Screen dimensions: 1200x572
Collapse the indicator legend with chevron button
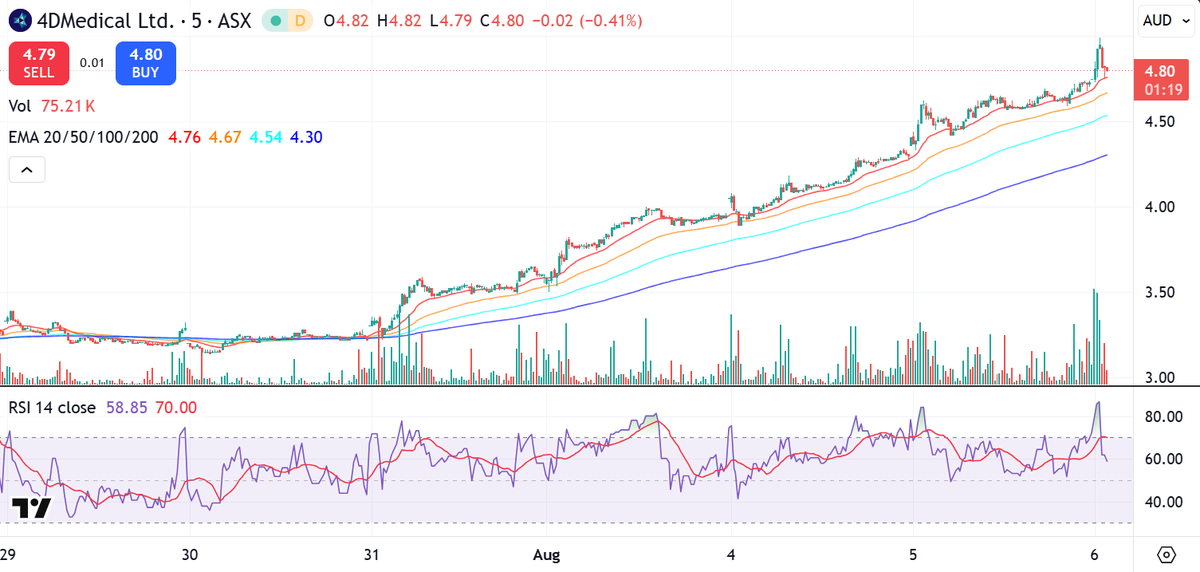27,171
